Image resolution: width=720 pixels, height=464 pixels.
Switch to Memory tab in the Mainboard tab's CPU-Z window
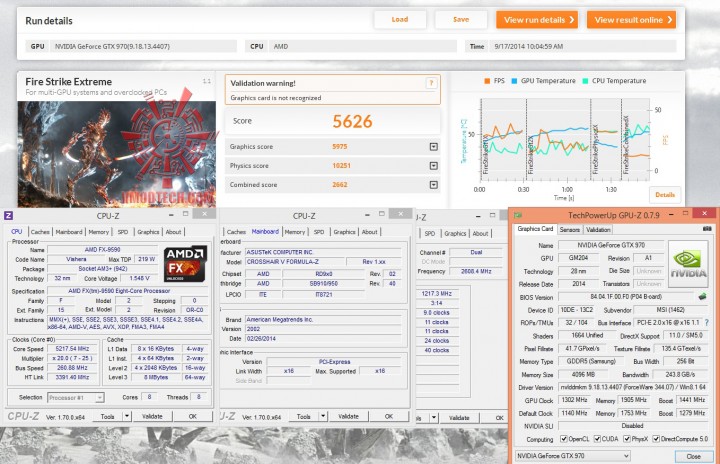(295, 232)
